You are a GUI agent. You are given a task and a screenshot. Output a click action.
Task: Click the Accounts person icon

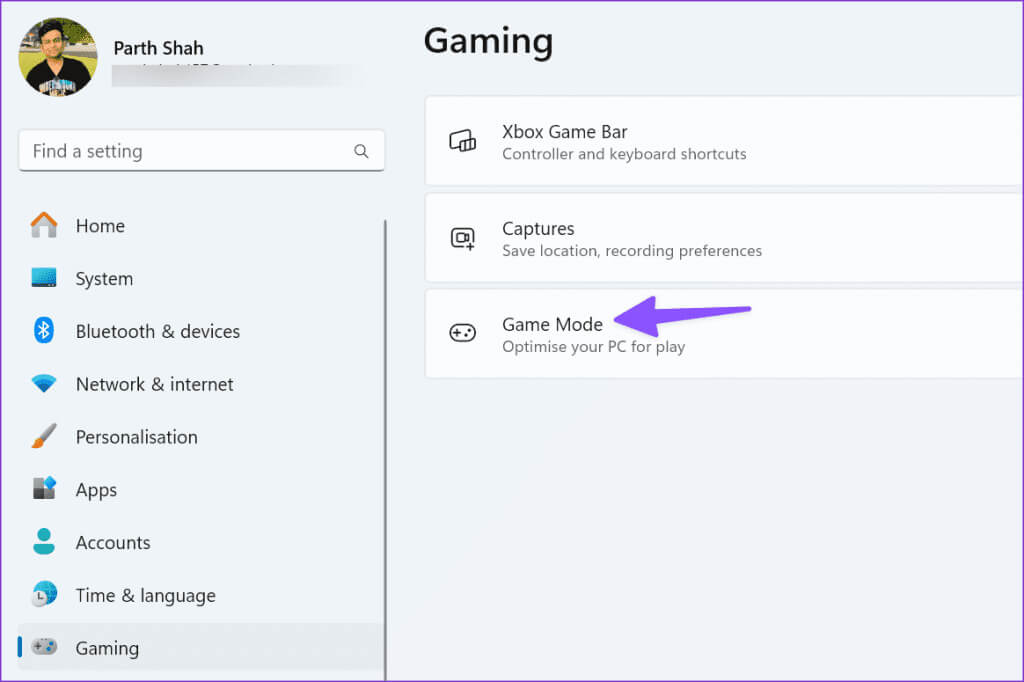point(44,542)
